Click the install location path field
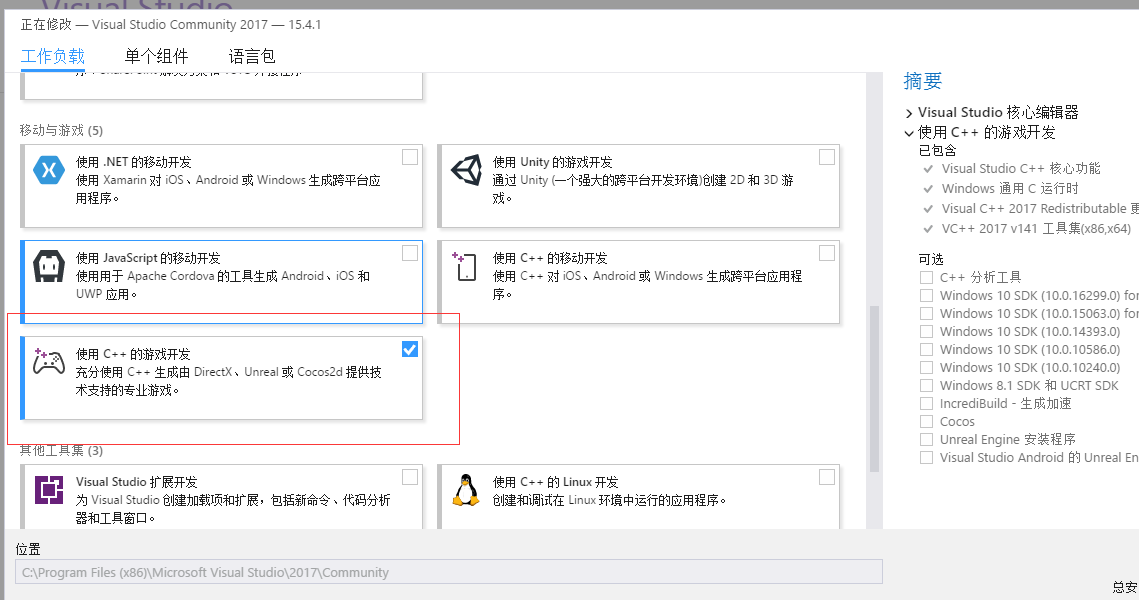The height and width of the screenshot is (600, 1139). coord(449,572)
